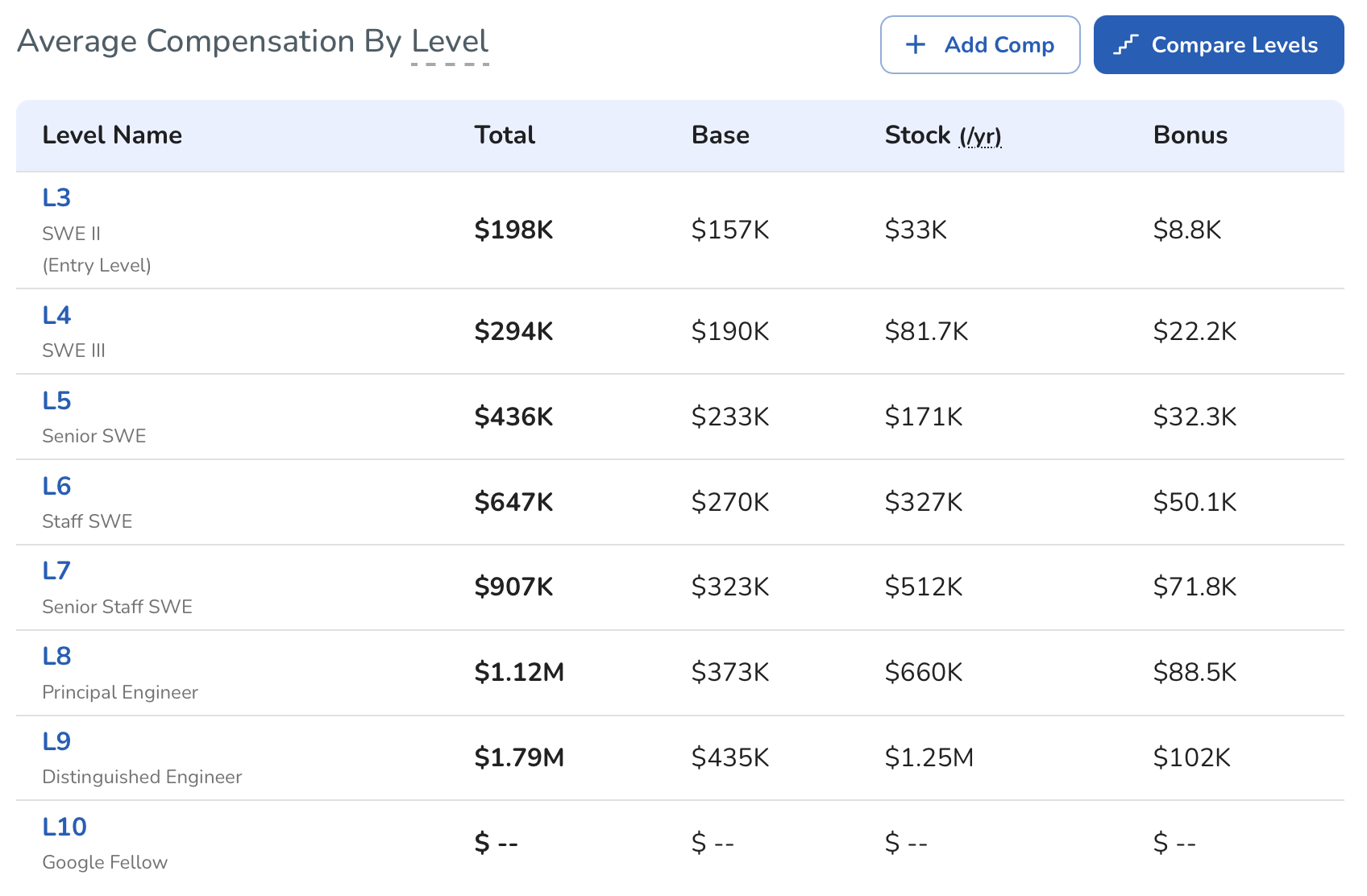The width and height of the screenshot is (1367, 896).
Task: Select the L6 Staff SWE row total $647K
Action: [x=513, y=502]
